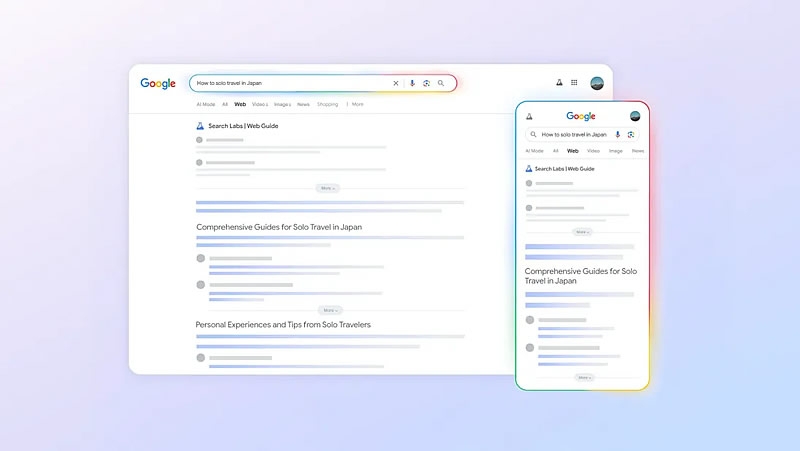Switch to AI Mode tab on desktop
The height and width of the screenshot is (451, 800).
(x=206, y=104)
